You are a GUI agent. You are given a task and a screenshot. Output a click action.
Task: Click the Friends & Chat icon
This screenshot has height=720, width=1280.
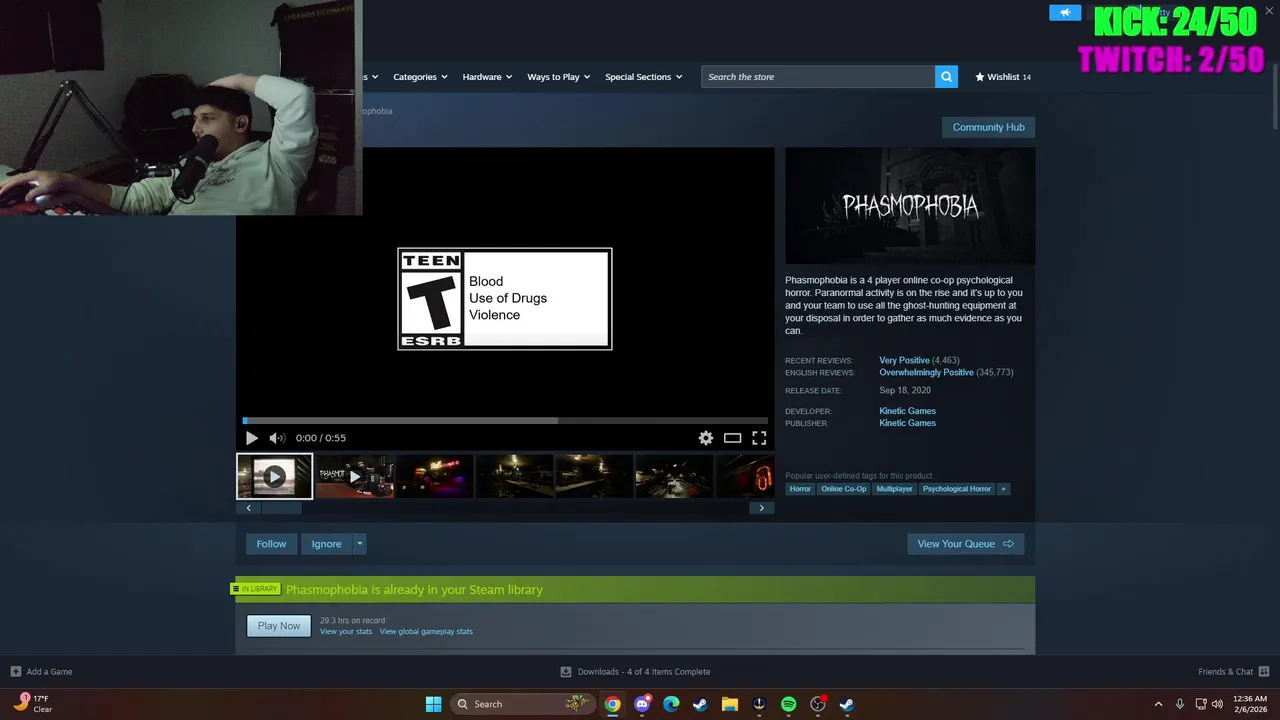[x=1264, y=671]
